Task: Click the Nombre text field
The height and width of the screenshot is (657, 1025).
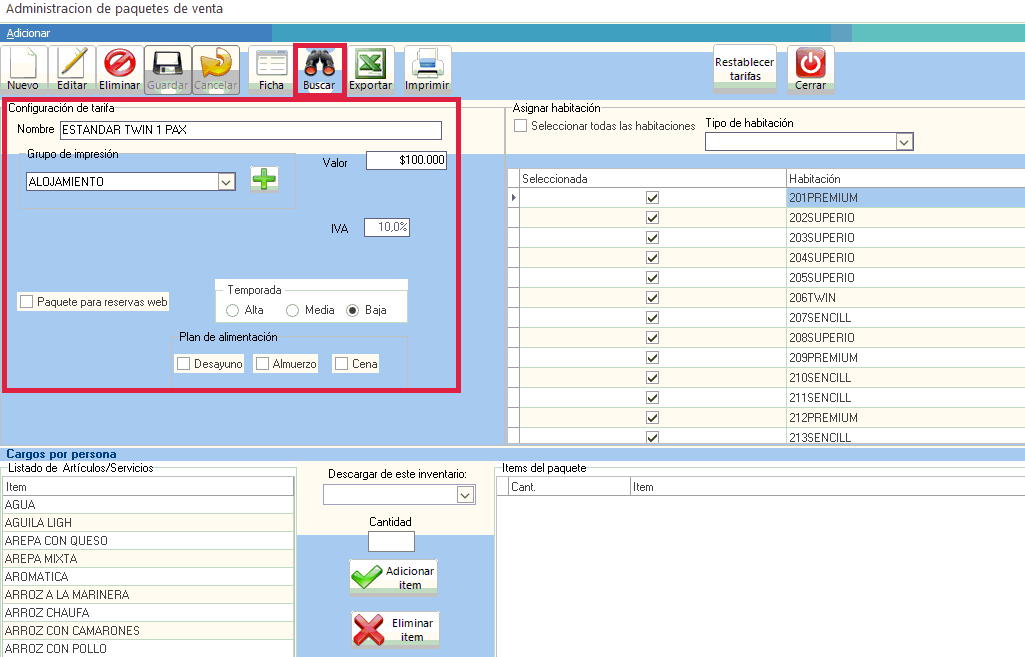Action: [x=250, y=130]
